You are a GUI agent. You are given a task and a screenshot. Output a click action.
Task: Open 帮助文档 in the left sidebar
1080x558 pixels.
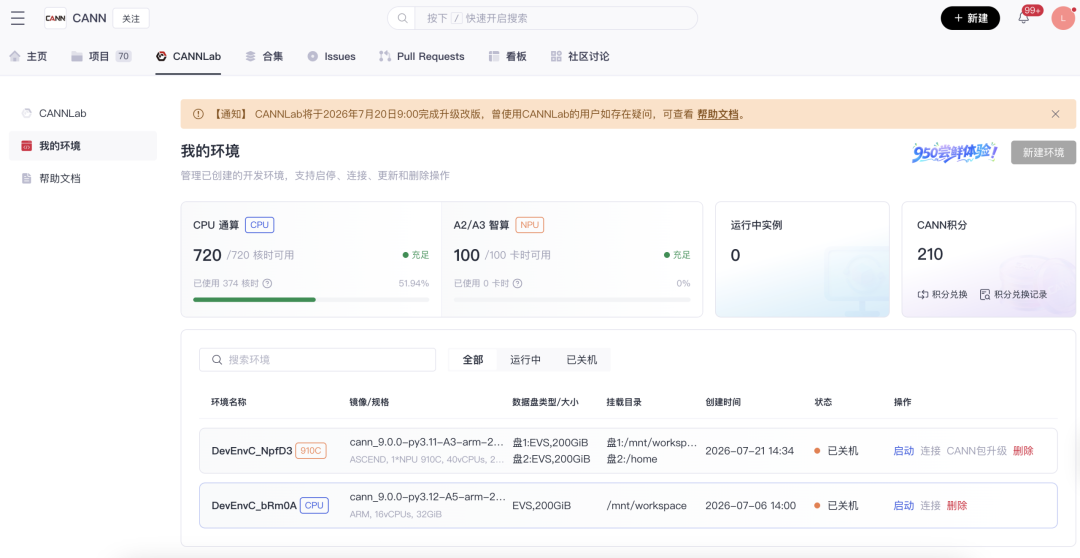click(x=83, y=178)
